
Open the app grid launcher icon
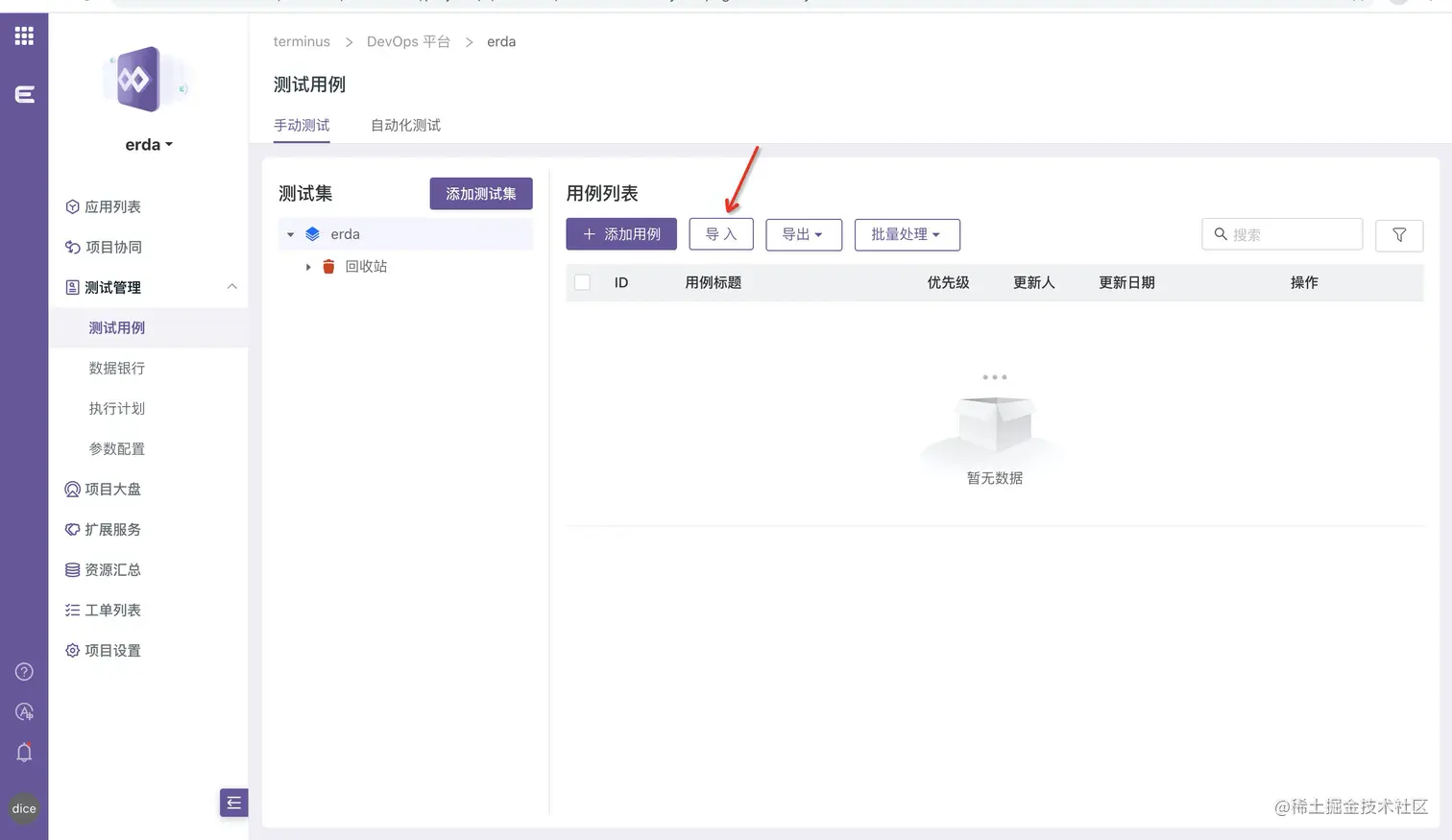pyautogui.click(x=24, y=36)
